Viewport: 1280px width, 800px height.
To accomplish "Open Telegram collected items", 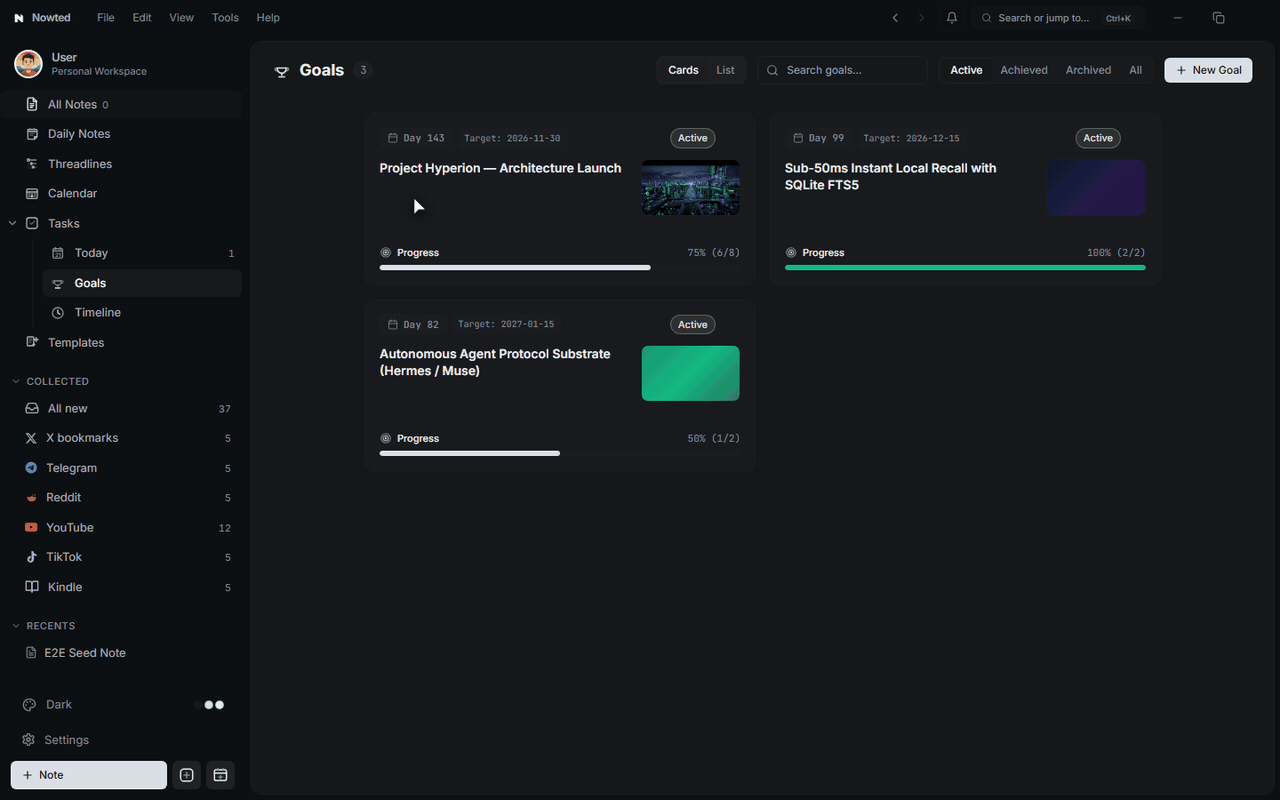I will [126, 468].
